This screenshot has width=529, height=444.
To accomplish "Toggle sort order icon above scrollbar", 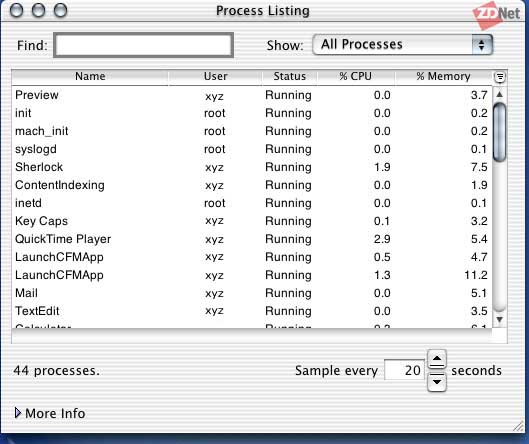I will tap(500, 77).
